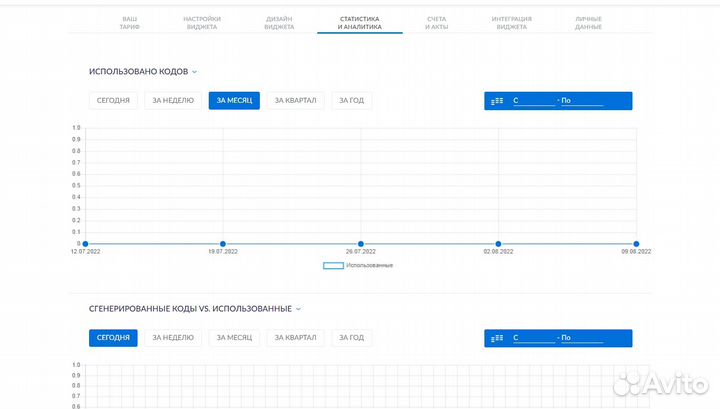The image size is (720, 409).
Task: Click the 26.07.2022 data point on chart
Action: coord(360,244)
